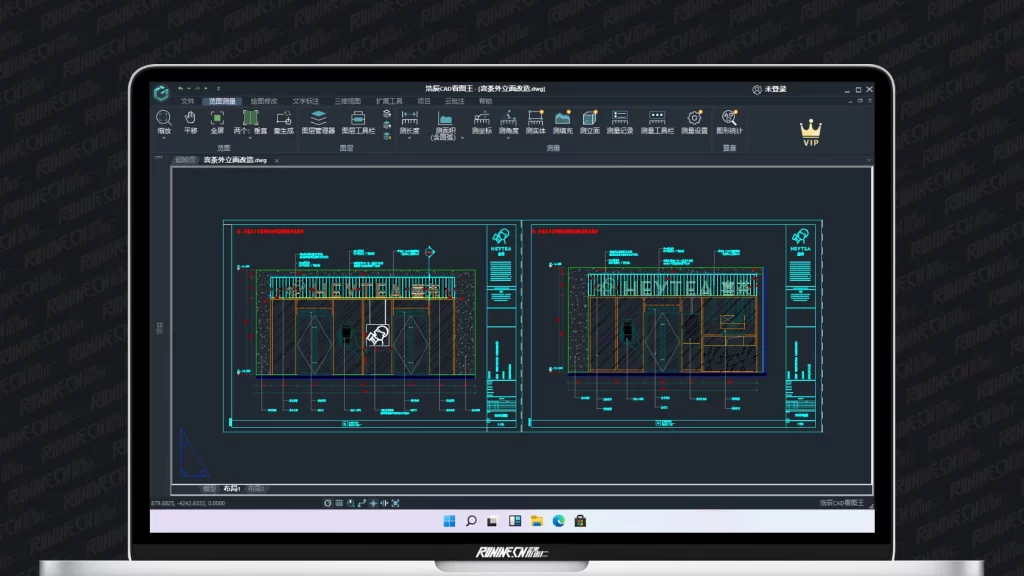
Task: Toggle the 测量工具栏 measurement toolbar
Action: [x=657, y=119]
